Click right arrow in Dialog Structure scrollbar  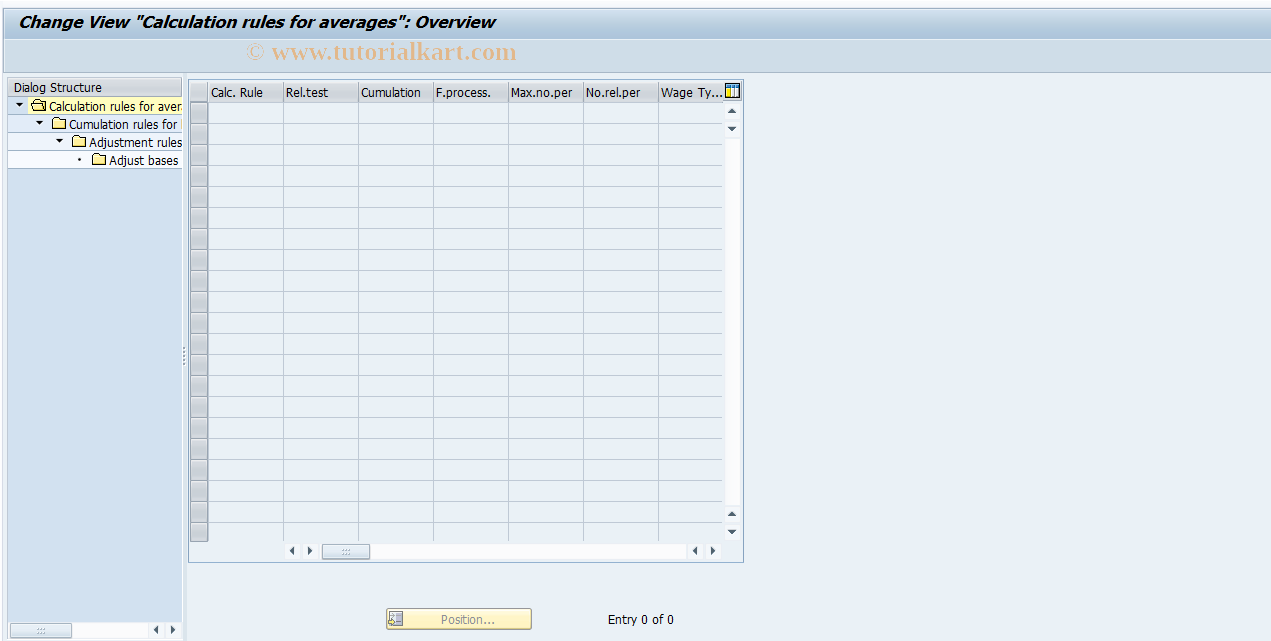172,630
